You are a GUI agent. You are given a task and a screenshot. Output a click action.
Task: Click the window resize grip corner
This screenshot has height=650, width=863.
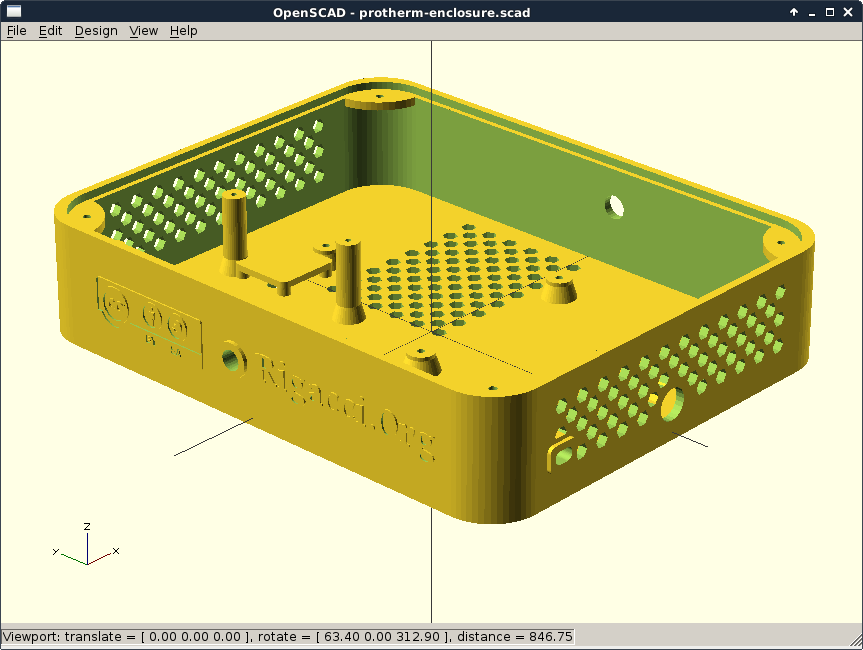(856, 642)
